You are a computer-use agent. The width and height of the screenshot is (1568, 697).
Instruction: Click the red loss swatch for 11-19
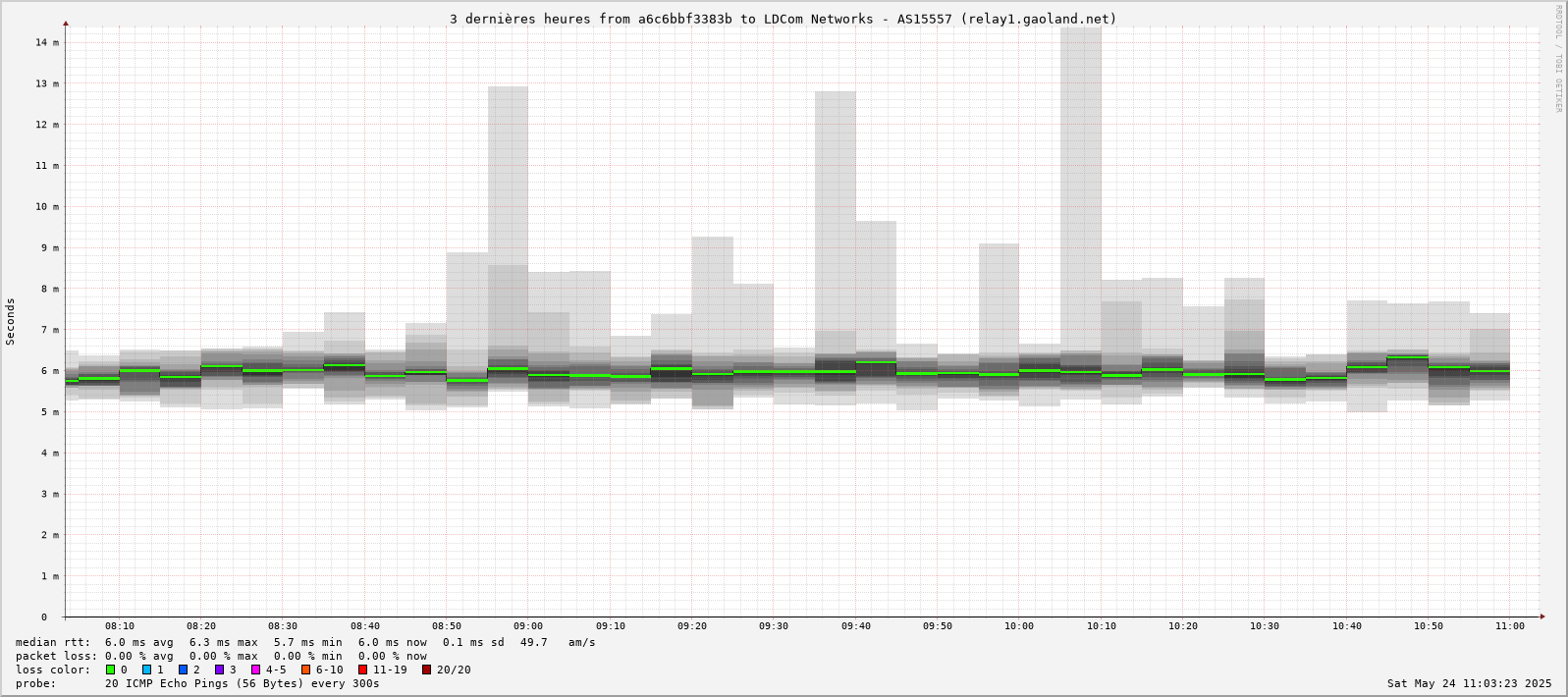[362, 670]
